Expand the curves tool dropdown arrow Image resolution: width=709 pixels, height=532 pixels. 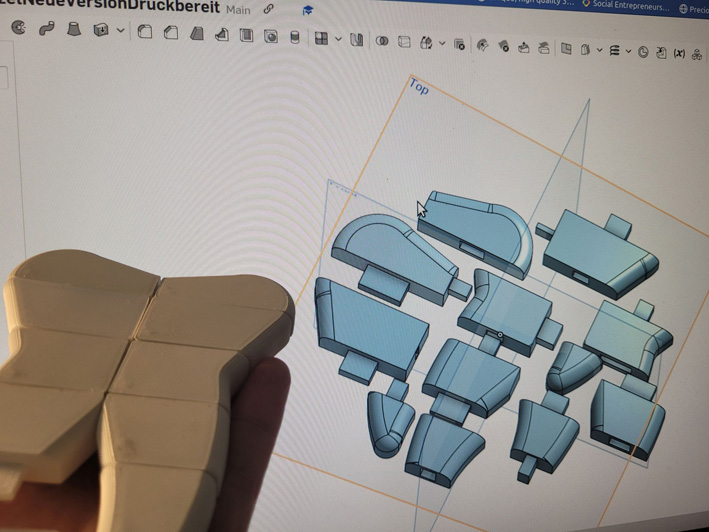coord(629,51)
